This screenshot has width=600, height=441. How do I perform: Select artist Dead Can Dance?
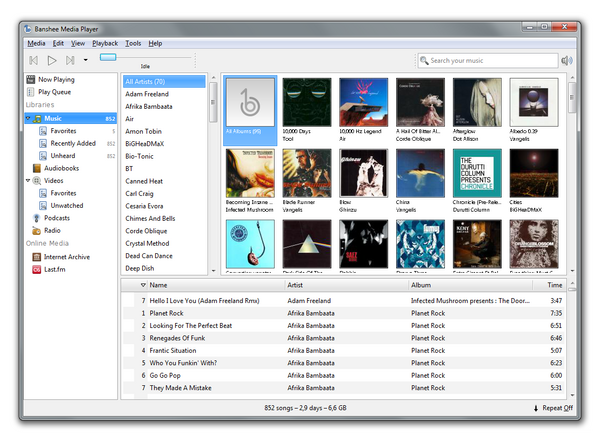click(164, 256)
